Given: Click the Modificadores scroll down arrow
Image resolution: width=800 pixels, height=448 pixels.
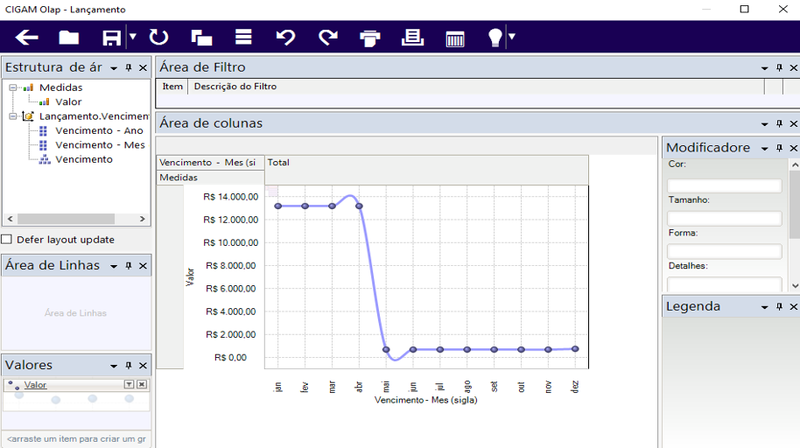Looking at the screenshot, I should 795,286.
